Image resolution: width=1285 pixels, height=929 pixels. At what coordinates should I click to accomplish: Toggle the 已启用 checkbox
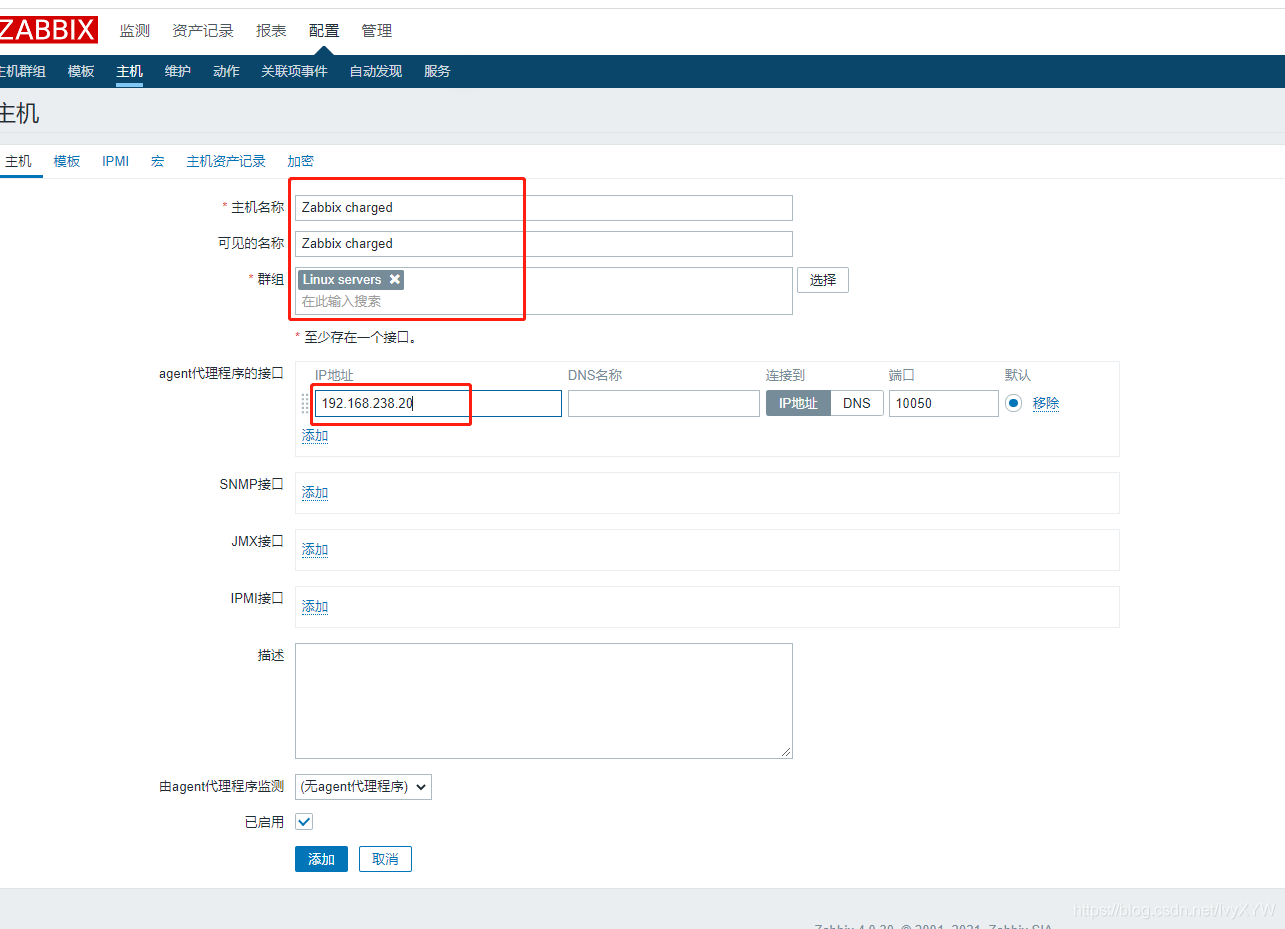click(305, 822)
